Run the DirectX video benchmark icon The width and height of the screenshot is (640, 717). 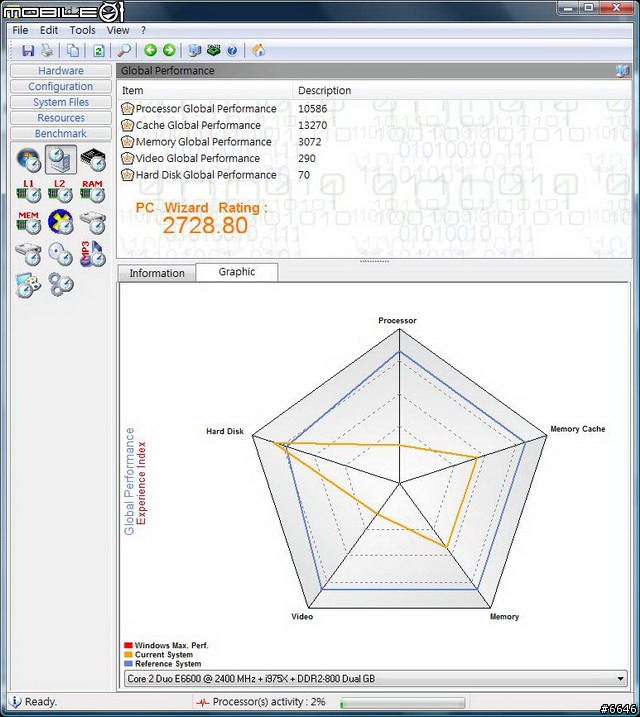pyautogui.click(x=60, y=222)
